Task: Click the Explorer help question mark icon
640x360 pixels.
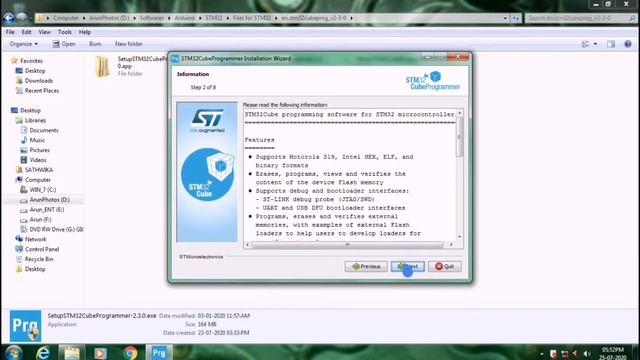Action: click(x=628, y=44)
